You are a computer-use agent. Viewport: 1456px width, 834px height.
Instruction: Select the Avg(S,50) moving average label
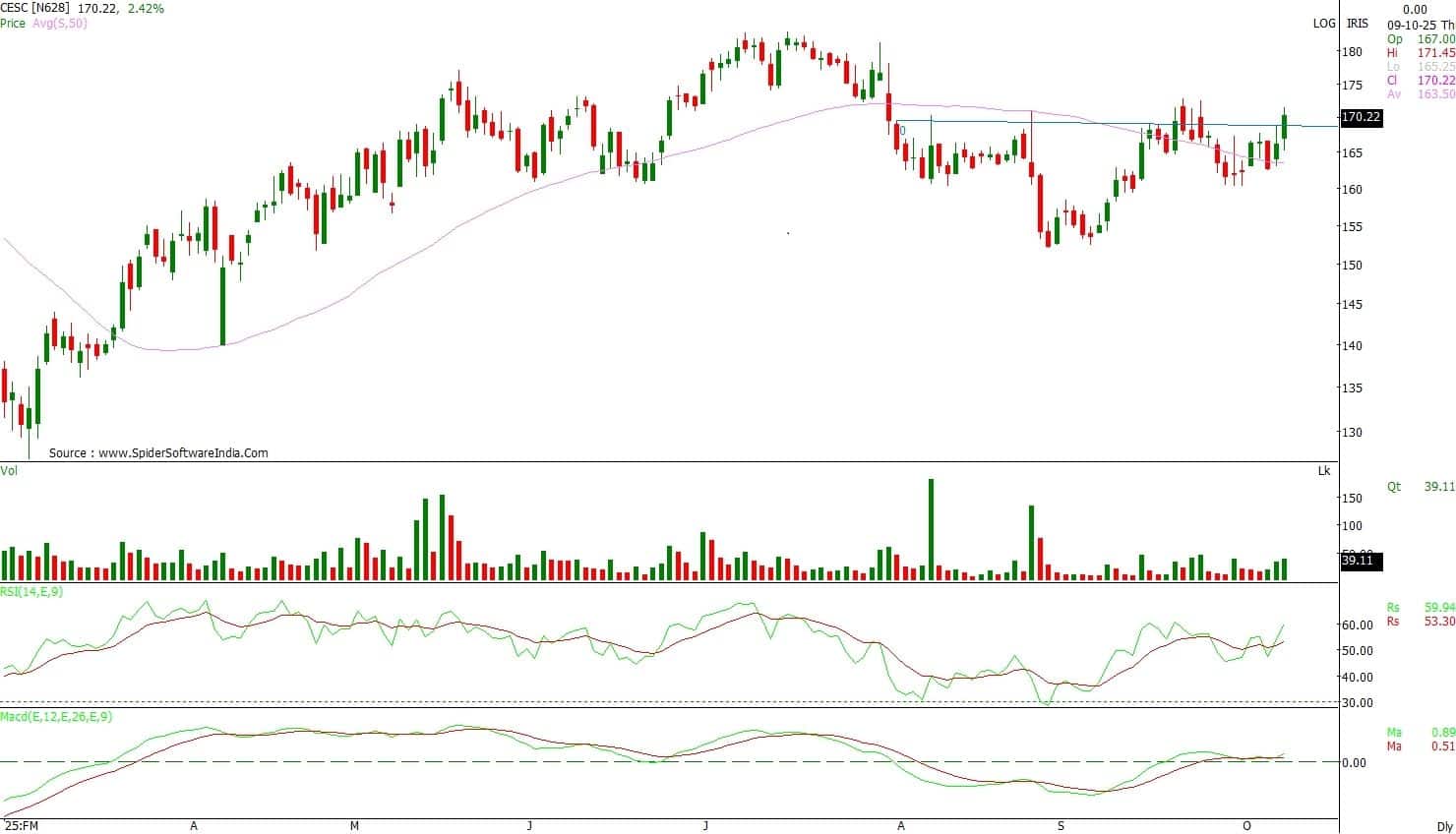(58, 23)
